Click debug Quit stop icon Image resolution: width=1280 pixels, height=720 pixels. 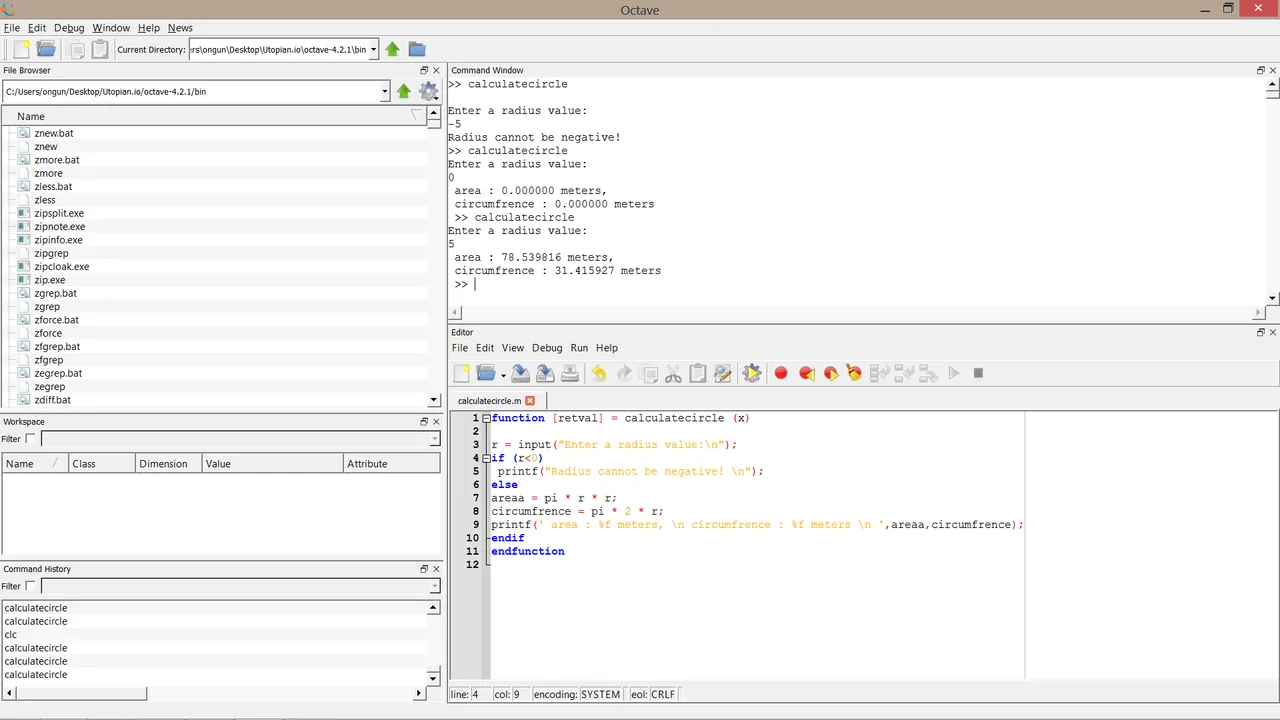[x=979, y=373]
